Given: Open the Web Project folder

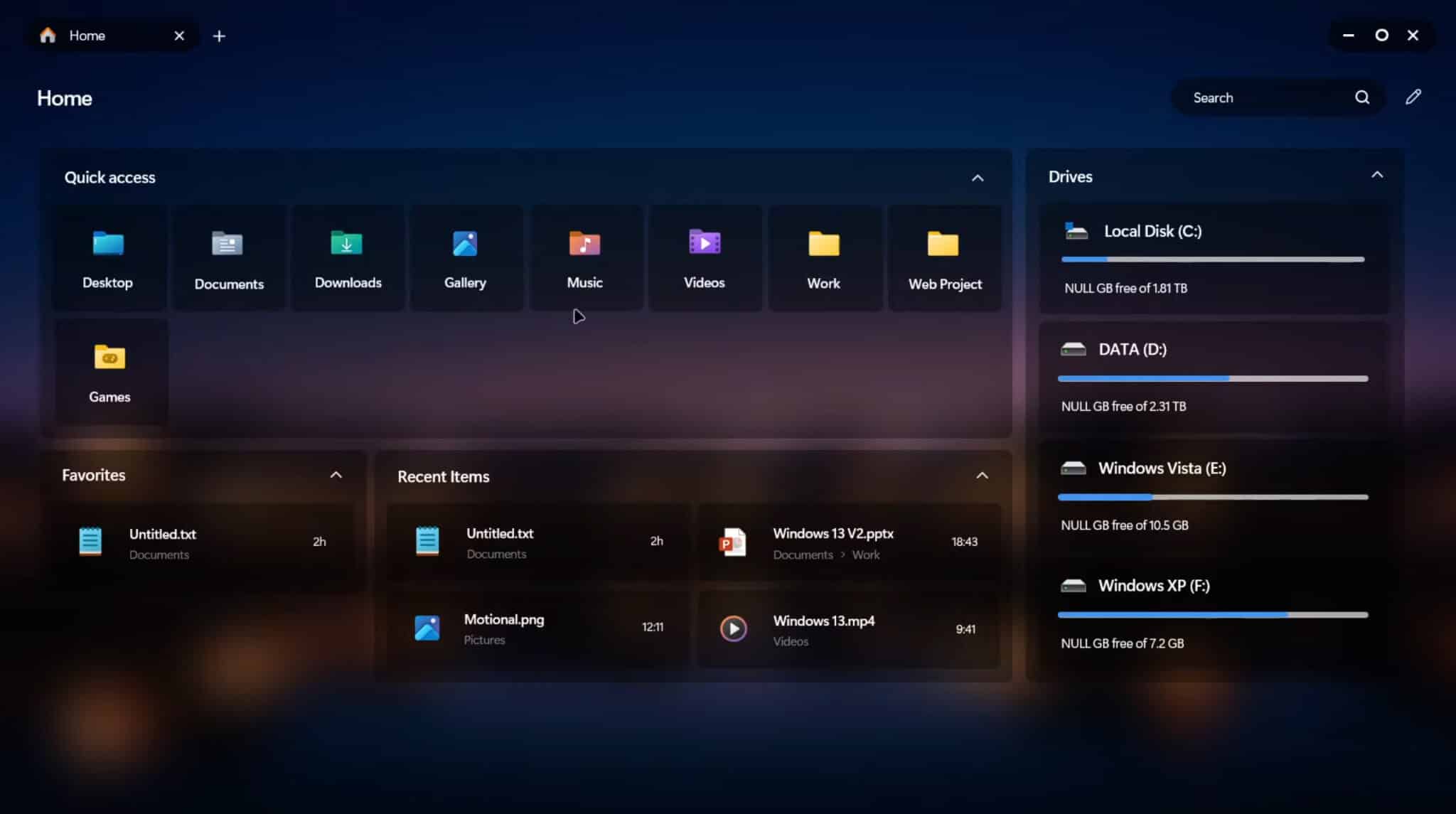Looking at the screenshot, I should pos(943,257).
